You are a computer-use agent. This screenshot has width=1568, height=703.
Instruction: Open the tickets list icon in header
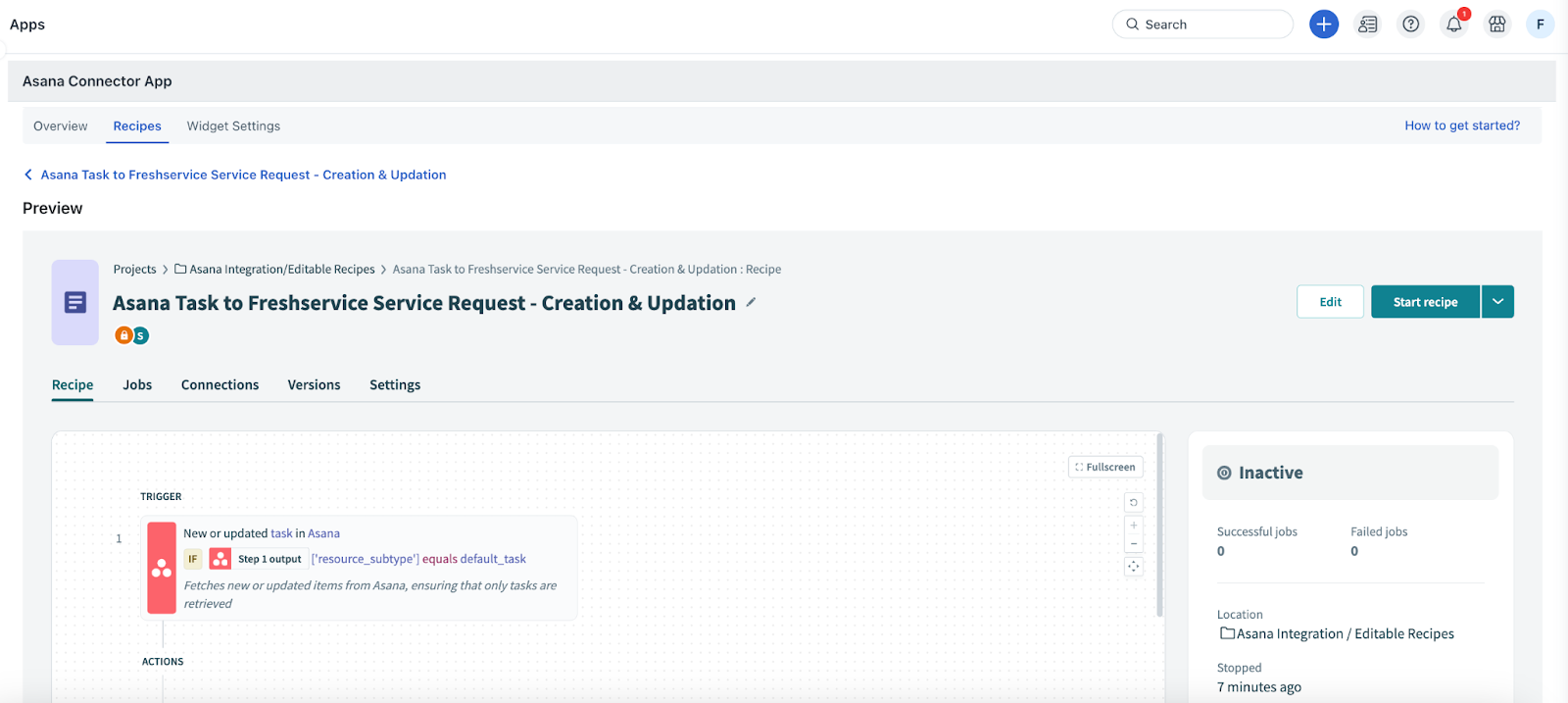(1367, 25)
